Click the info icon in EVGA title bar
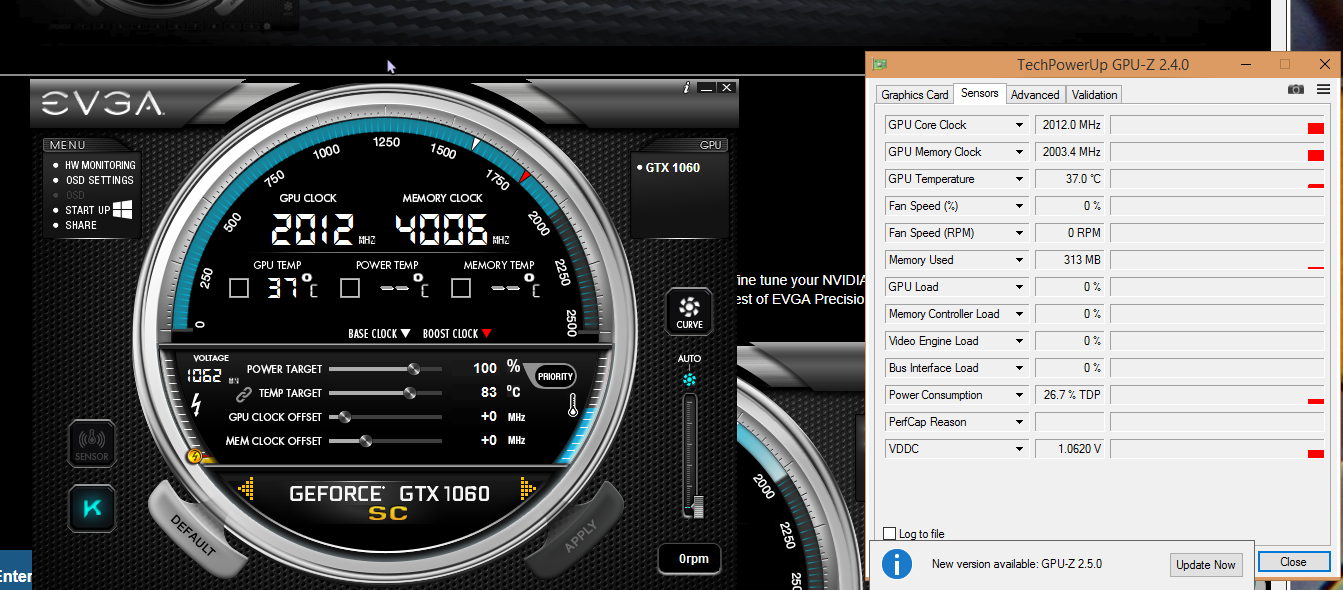This screenshot has height=590, width=1343. (x=686, y=88)
